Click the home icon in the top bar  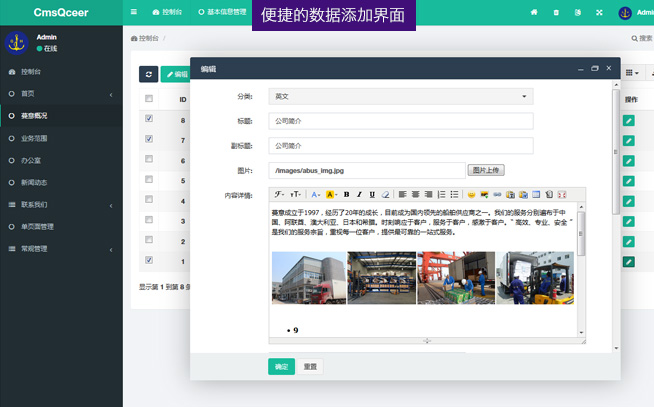point(534,13)
